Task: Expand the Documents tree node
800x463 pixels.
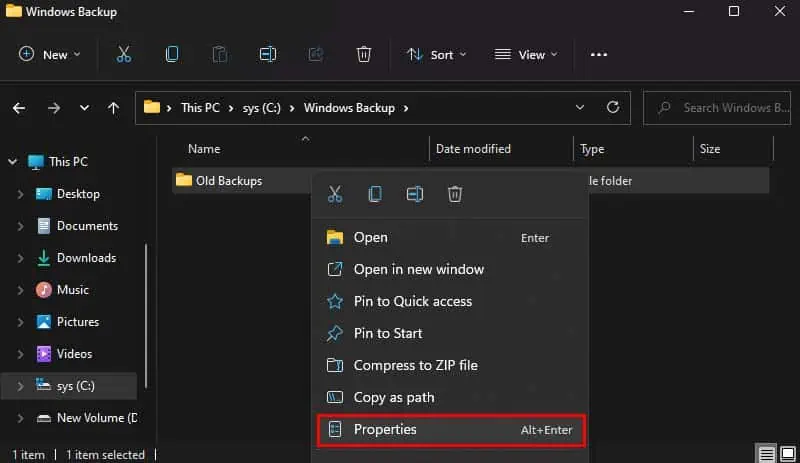Action: [20, 226]
